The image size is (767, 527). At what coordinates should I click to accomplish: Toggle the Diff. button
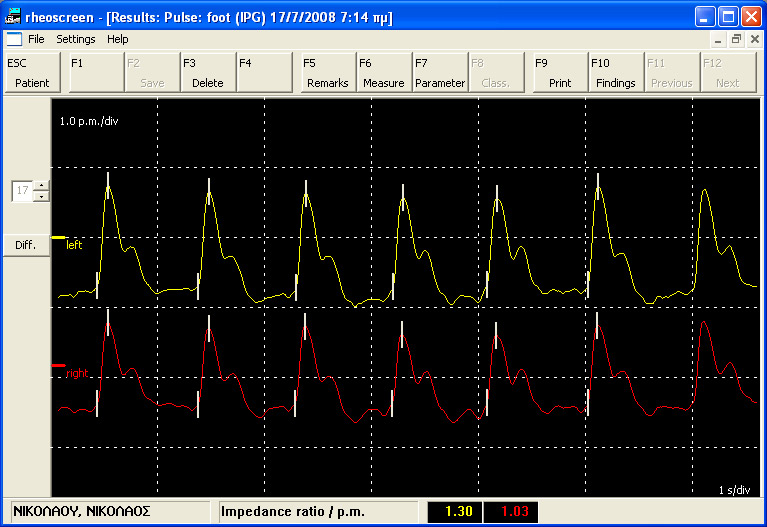tap(26, 245)
